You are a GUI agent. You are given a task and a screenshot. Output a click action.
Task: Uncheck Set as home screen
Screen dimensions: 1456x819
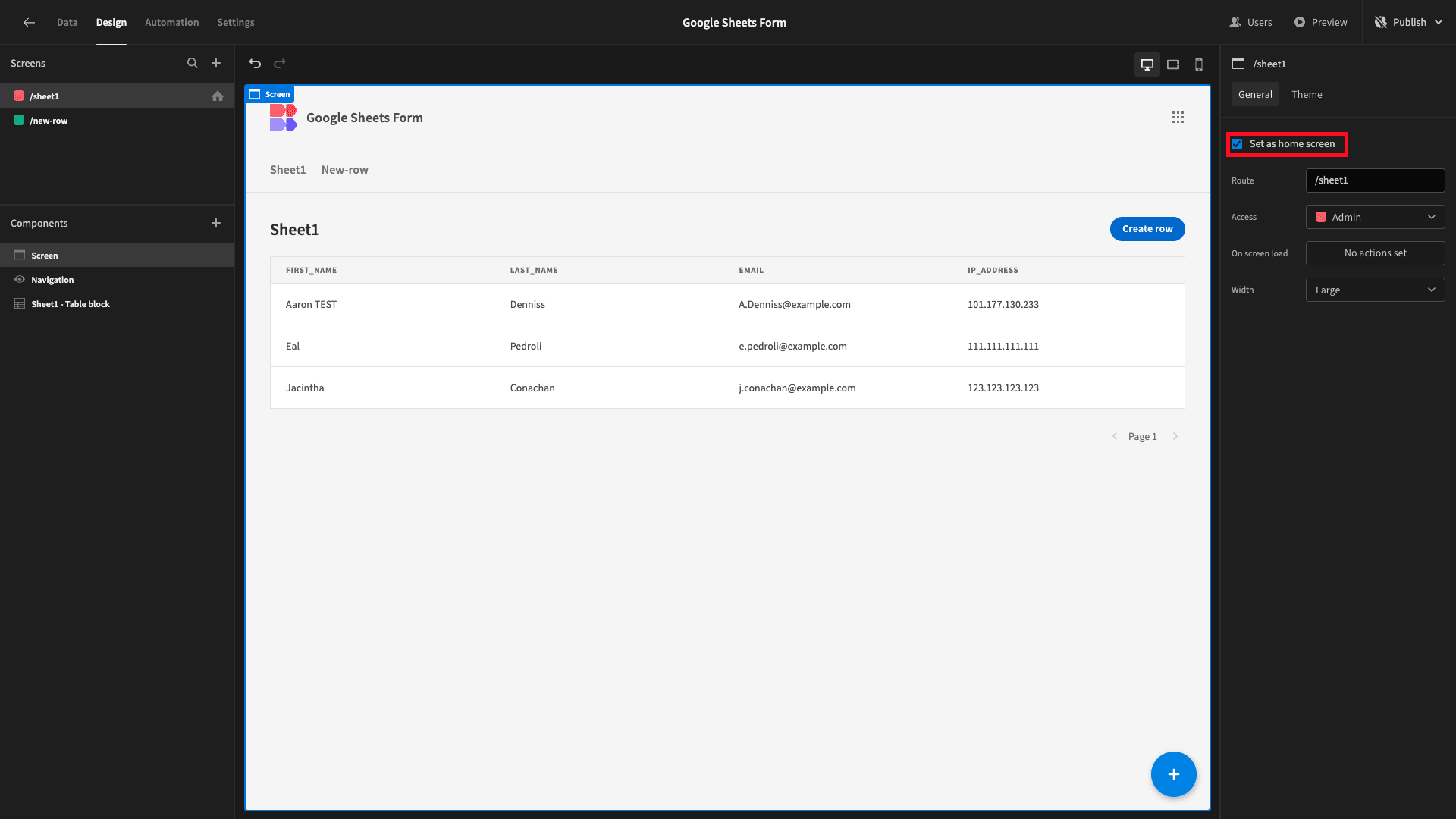point(1237,143)
